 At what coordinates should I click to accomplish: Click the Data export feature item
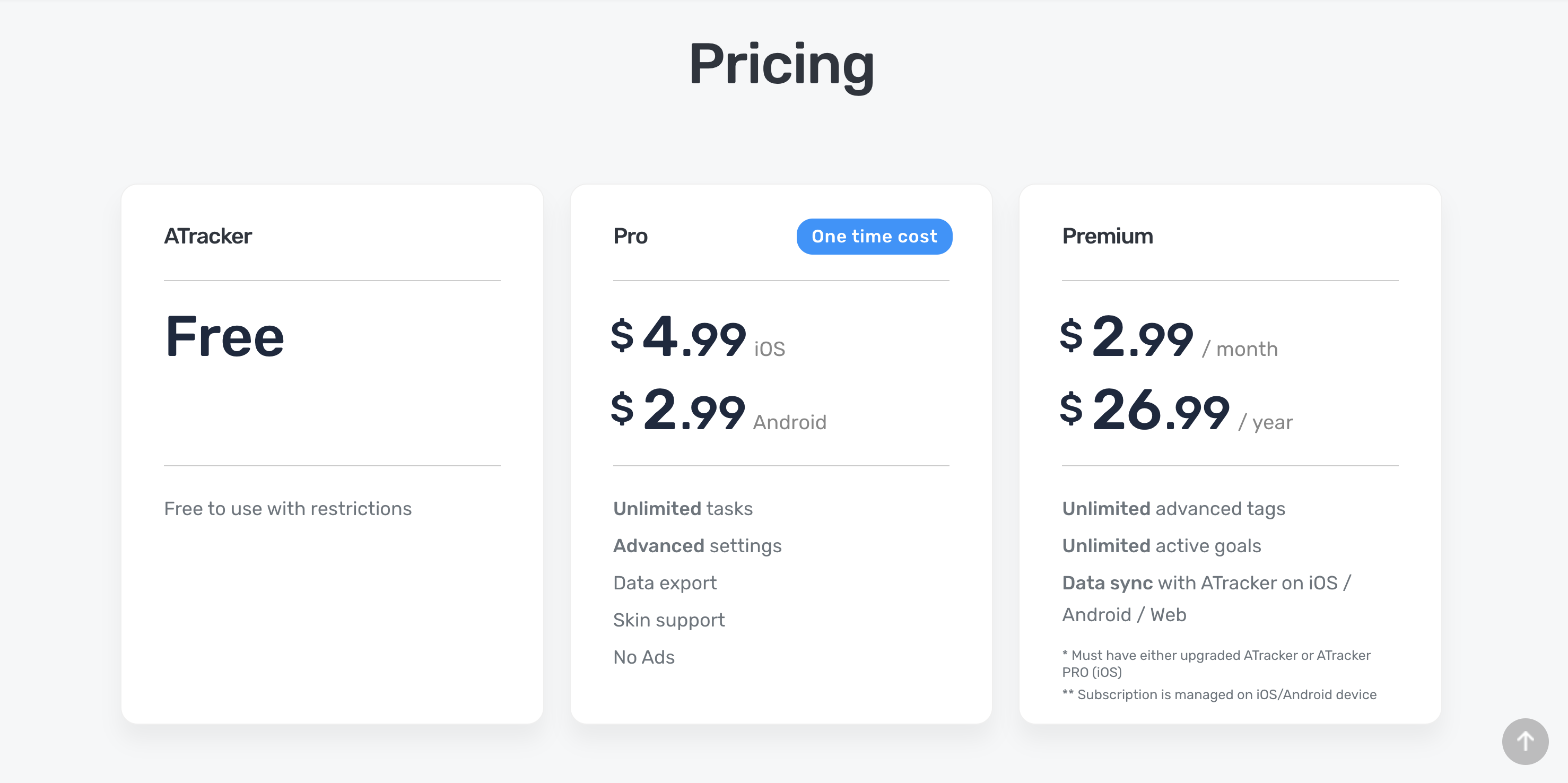[665, 582]
